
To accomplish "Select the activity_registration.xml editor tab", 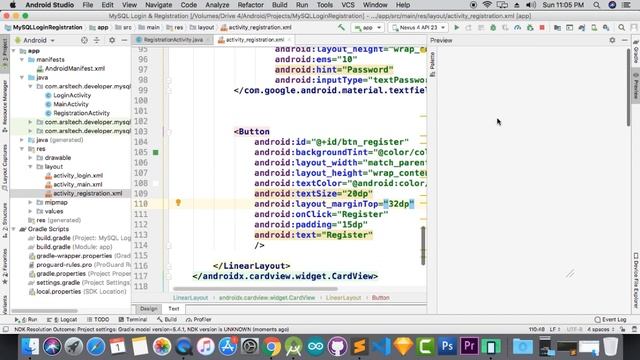I will point(254,40).
